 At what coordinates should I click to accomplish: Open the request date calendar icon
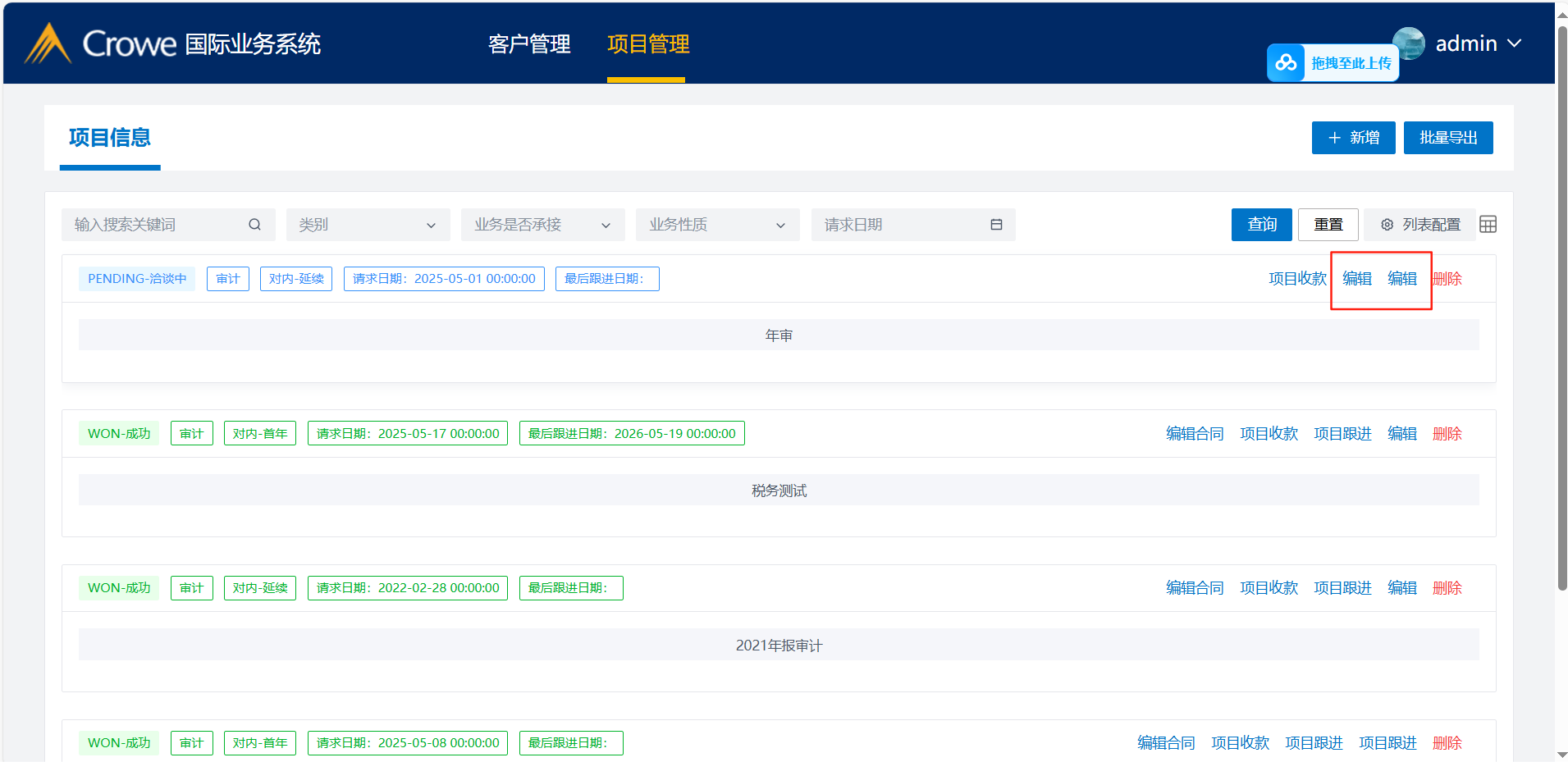[996, 225]
